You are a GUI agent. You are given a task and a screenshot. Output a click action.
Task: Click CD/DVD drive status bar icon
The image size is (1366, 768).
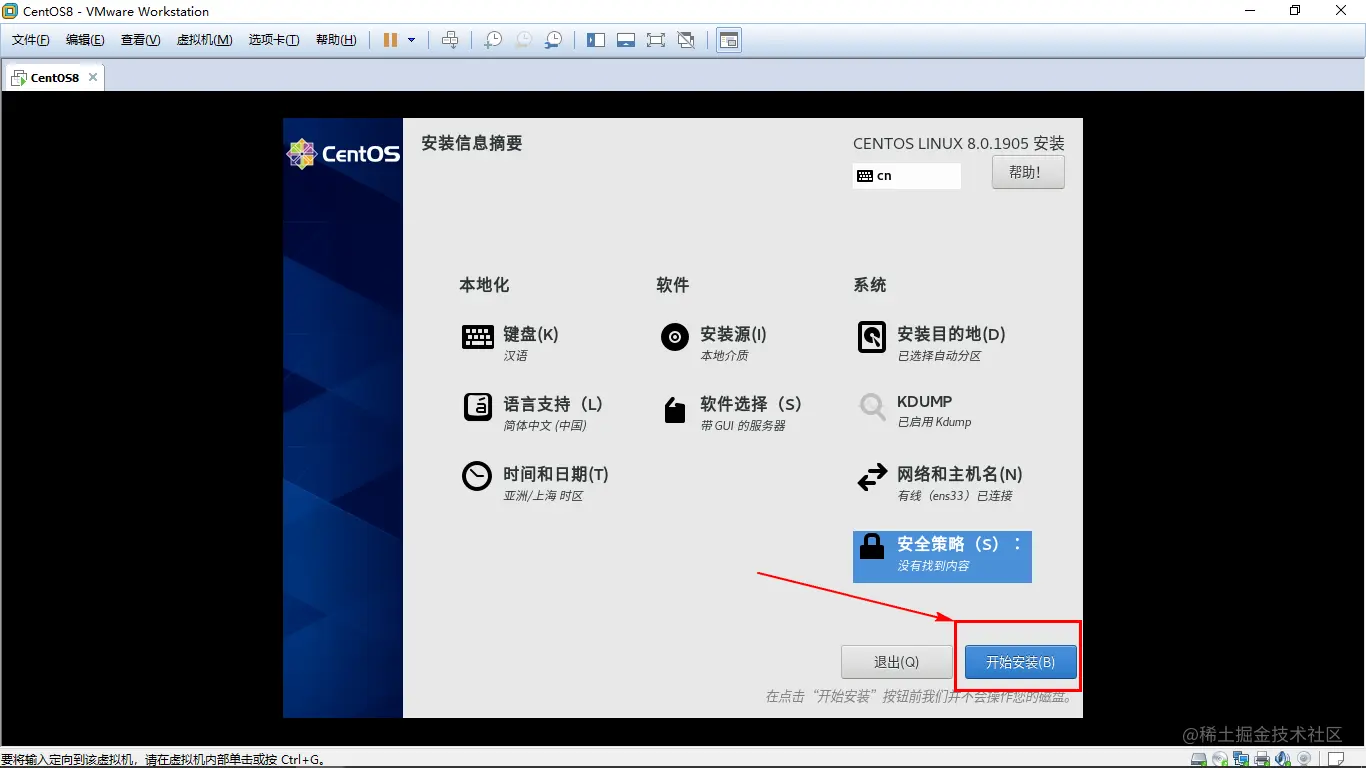pyautogui.click(x=1220, y=759)
